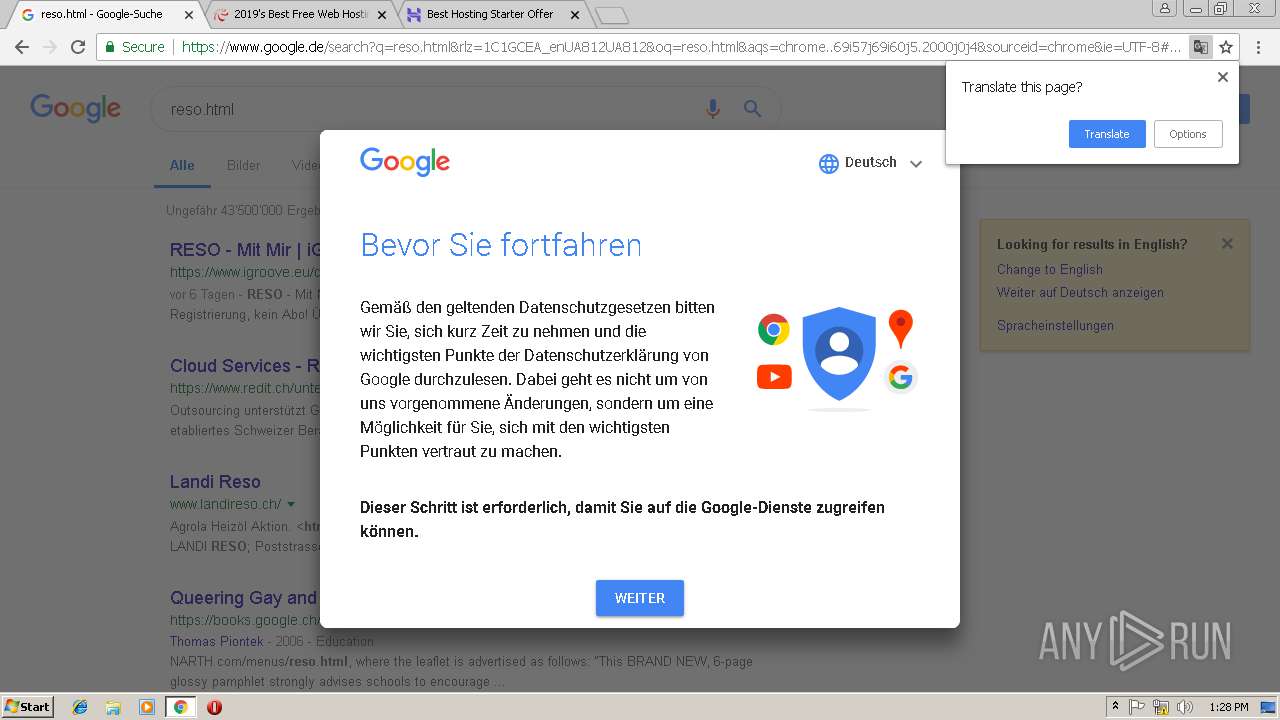Viewport: 1280px width, 720px height.
Task: Open the Cloud Services result link
Action: [245, 366]
